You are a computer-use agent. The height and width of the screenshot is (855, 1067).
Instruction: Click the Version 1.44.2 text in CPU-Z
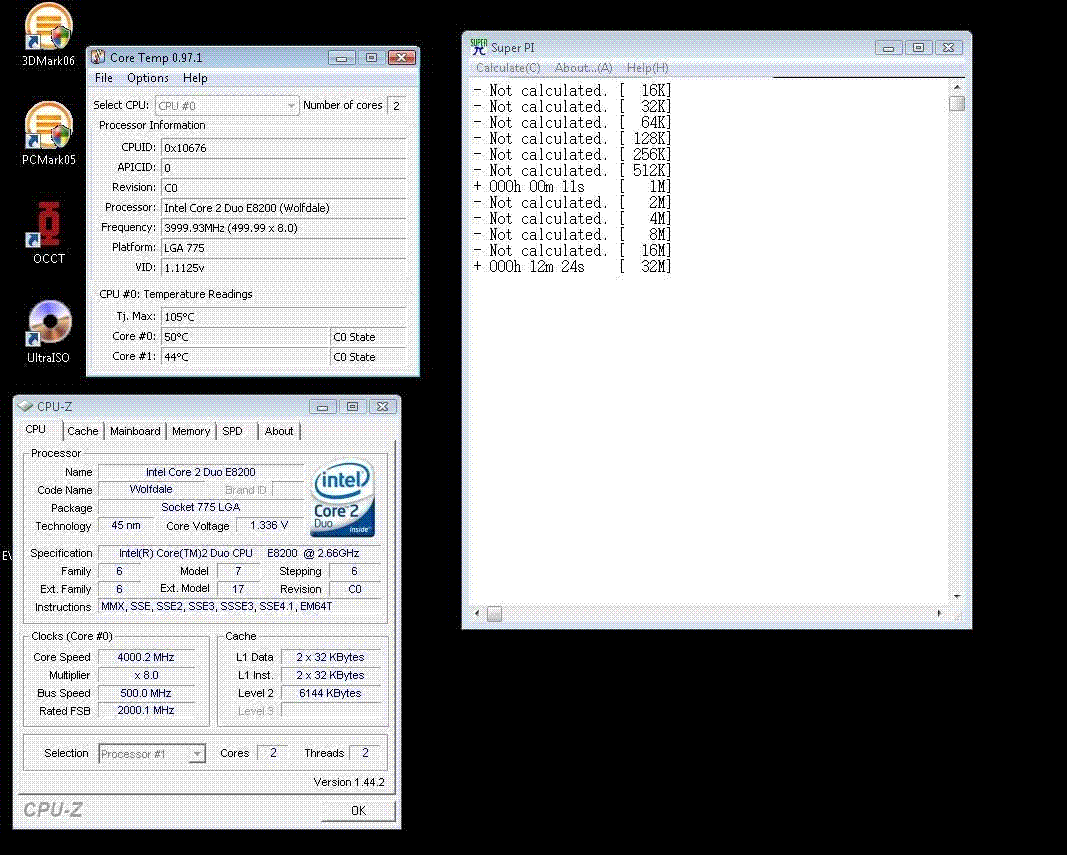pos(349,782)
